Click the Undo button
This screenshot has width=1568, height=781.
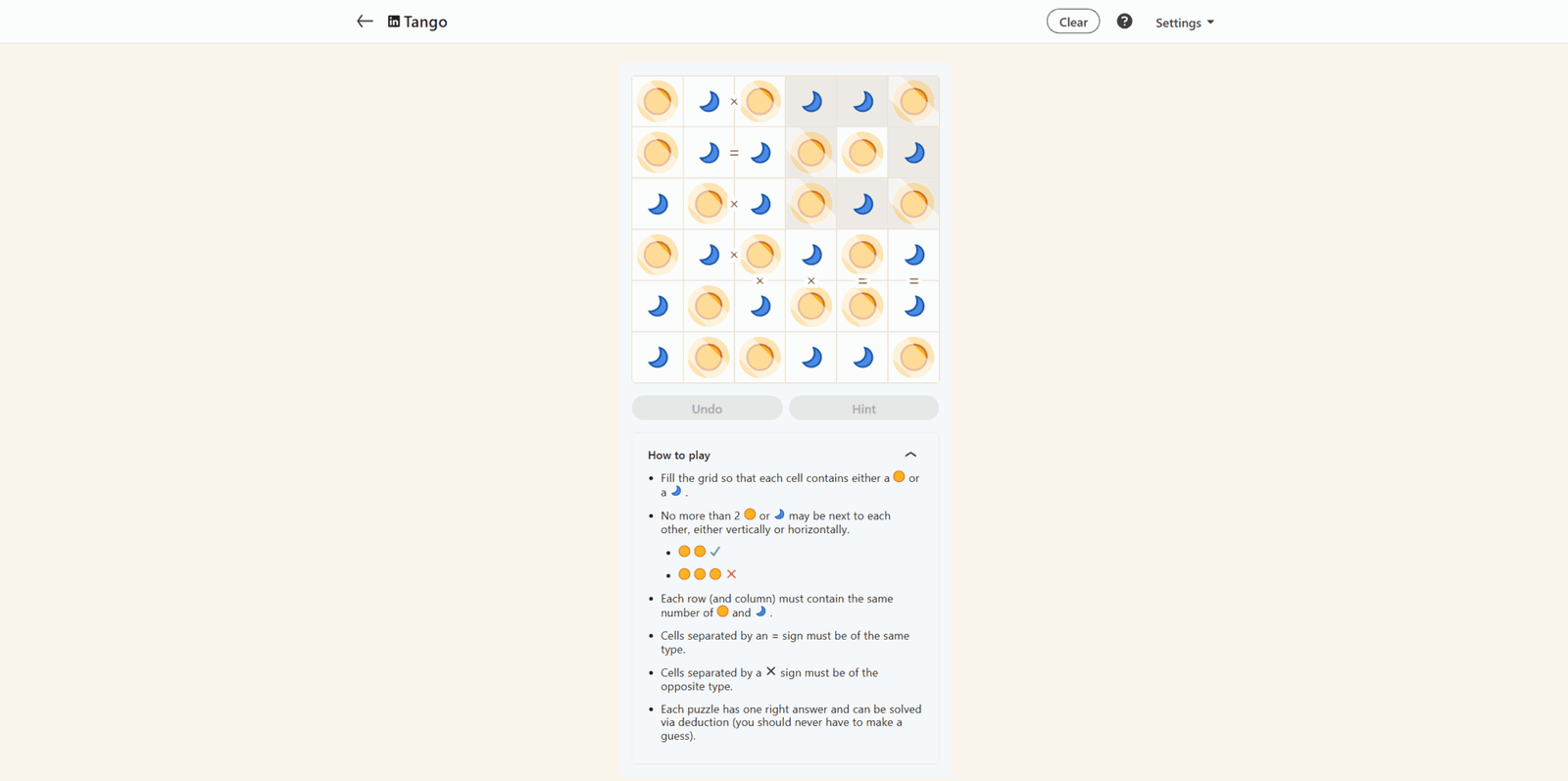click(708, 409)
